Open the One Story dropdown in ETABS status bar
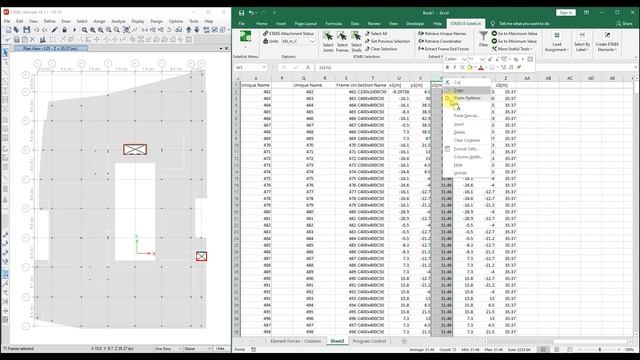 179,349
